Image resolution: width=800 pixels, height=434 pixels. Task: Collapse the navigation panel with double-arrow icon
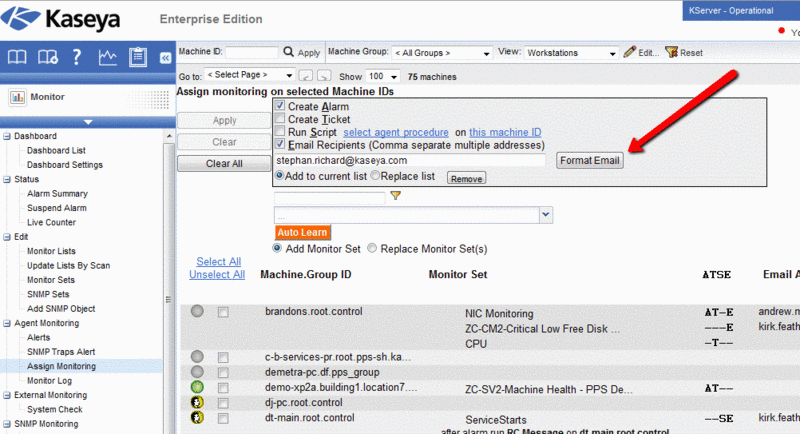(165, 58)
